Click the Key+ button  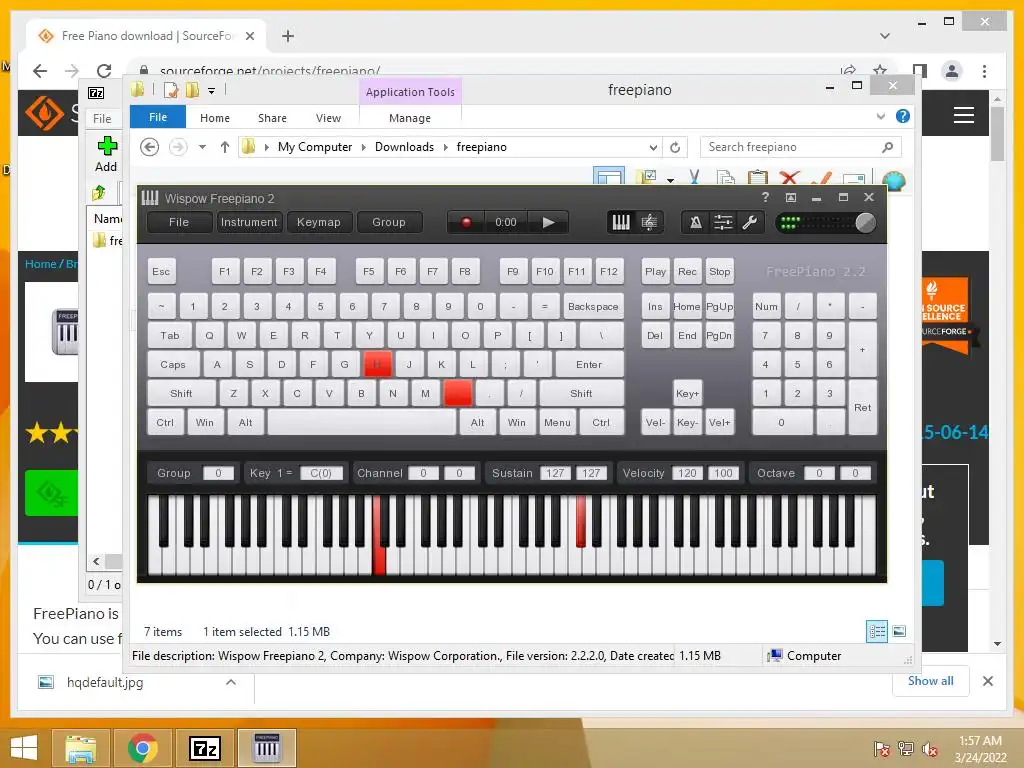(687, 393)
